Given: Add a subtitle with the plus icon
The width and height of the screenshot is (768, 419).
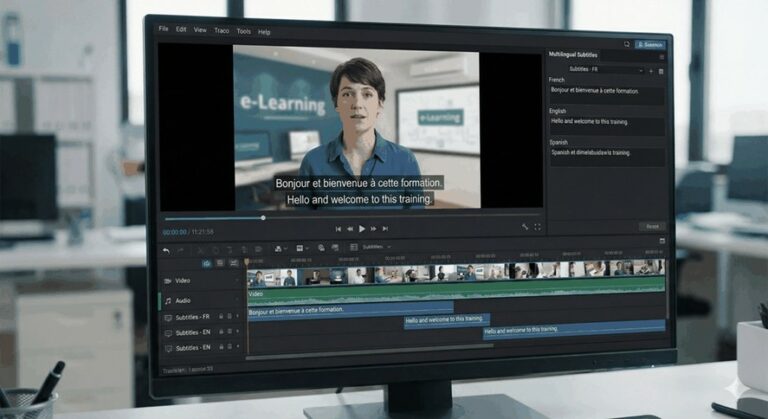Looking at the screenshot, I should coord(651,71).
